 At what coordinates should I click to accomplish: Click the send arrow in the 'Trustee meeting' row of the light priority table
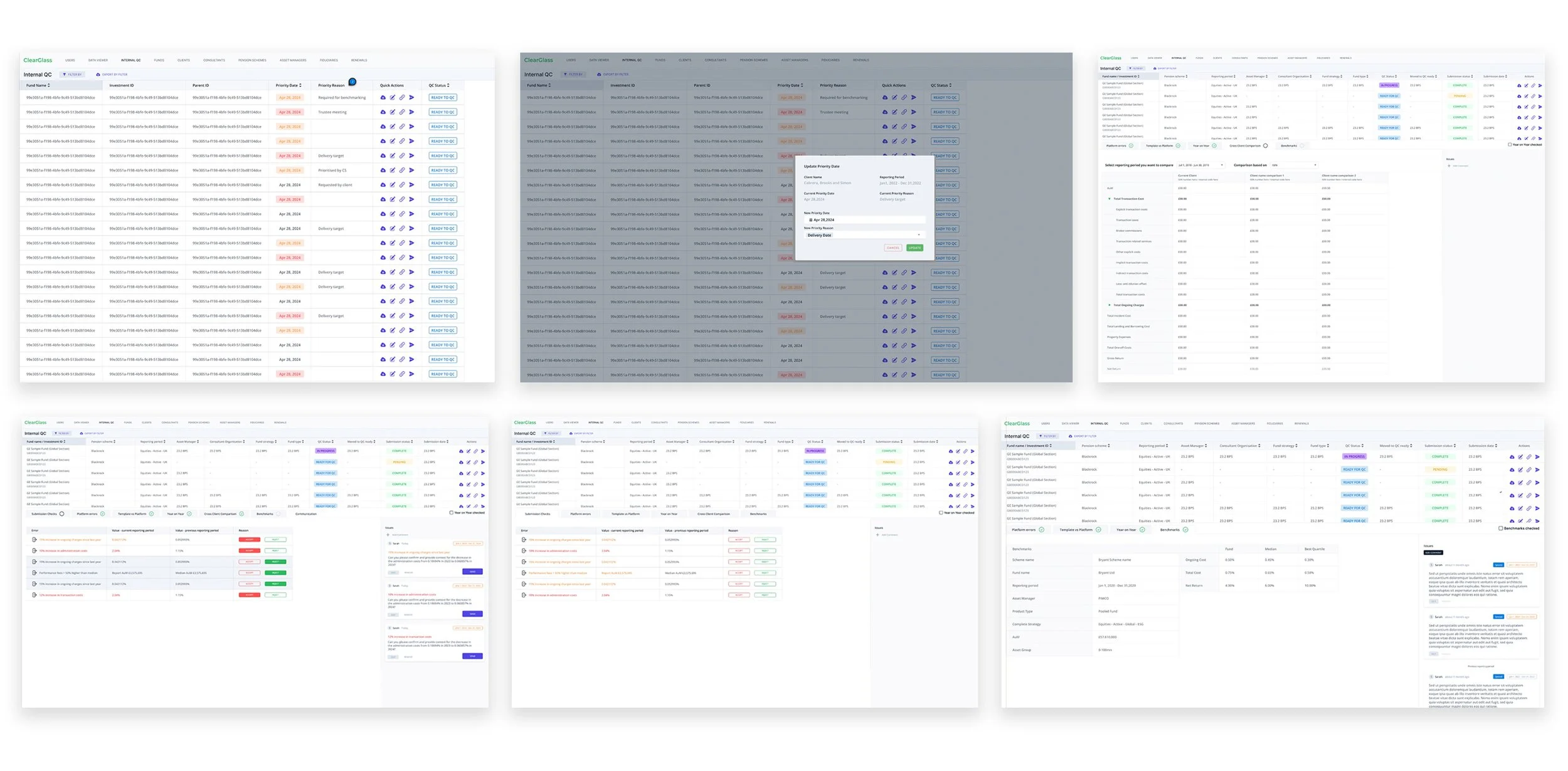coord(411,112)
